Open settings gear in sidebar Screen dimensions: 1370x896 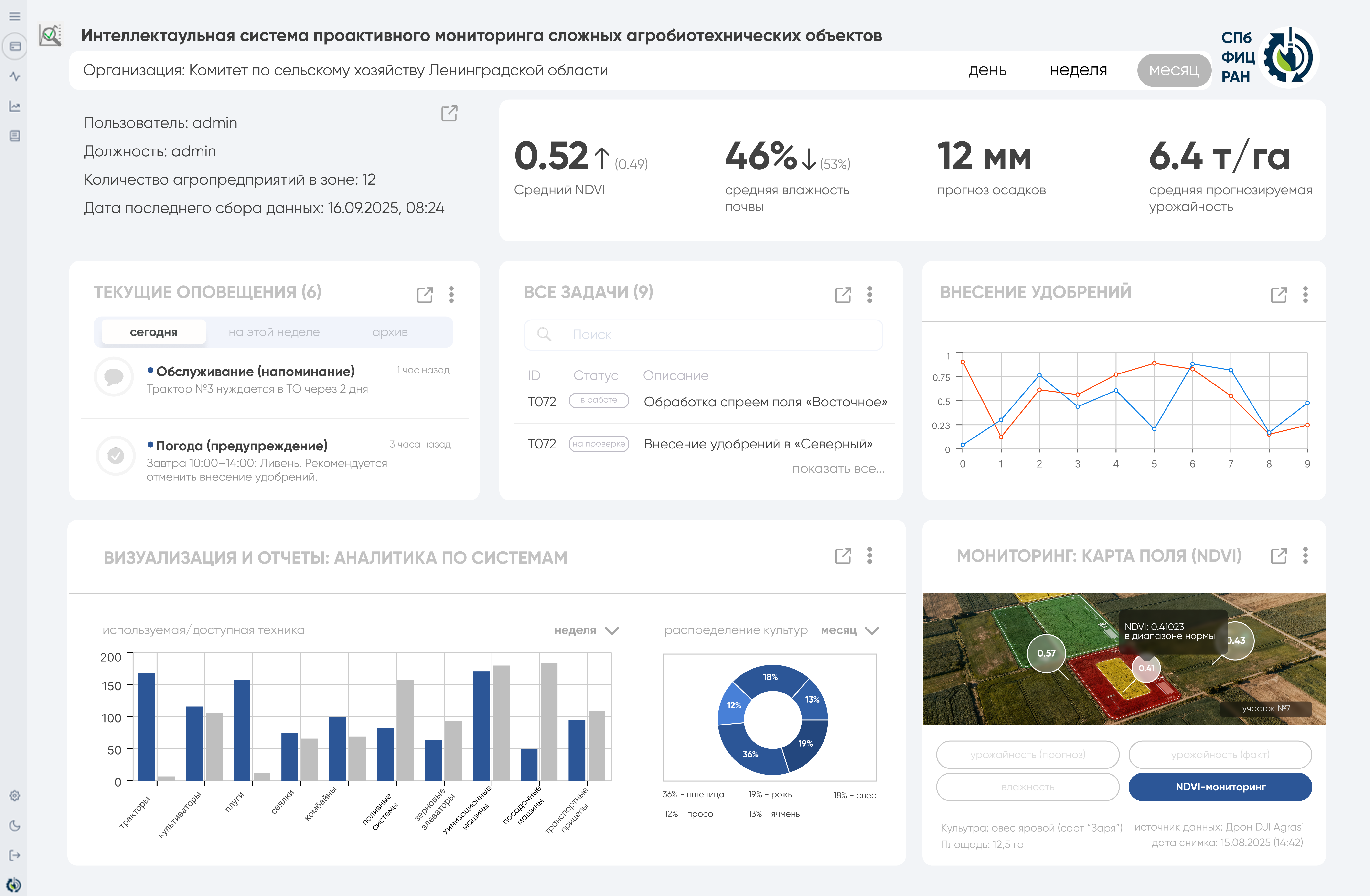[x=15, y=795]
